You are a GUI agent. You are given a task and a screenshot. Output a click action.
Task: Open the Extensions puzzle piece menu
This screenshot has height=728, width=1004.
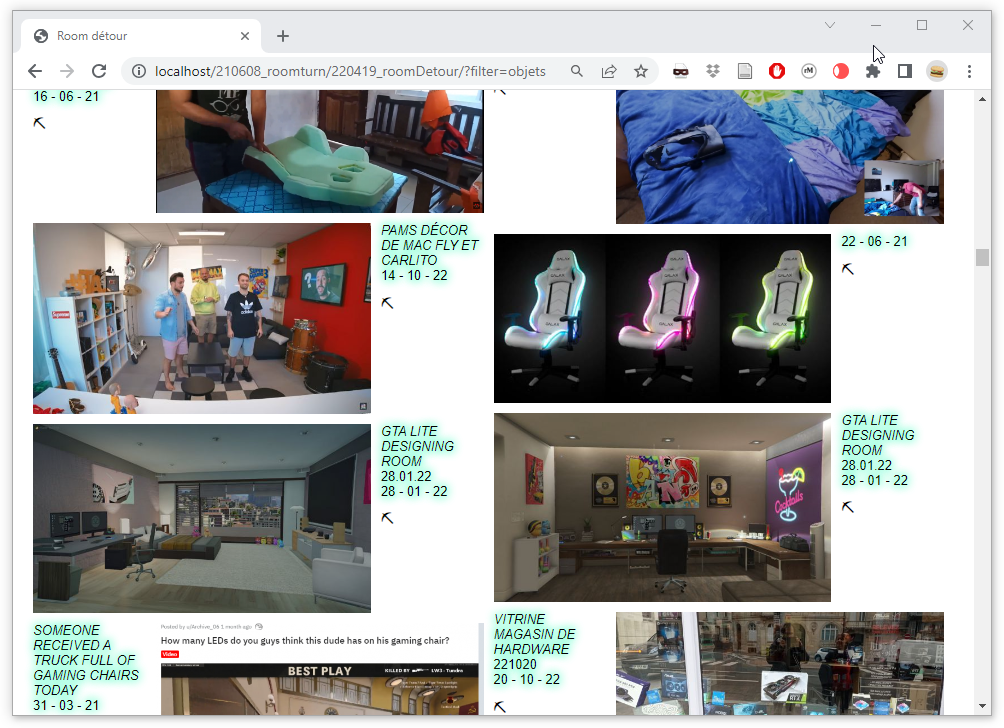pos(873,71)
